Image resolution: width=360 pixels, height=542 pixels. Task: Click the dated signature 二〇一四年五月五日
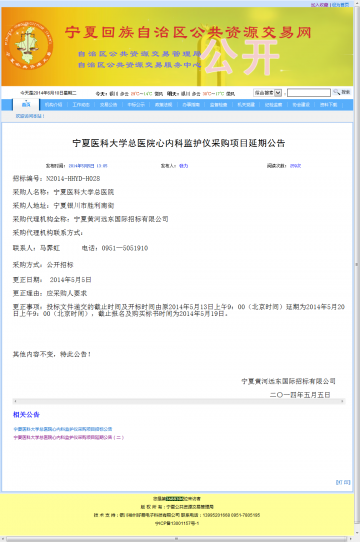300,395
